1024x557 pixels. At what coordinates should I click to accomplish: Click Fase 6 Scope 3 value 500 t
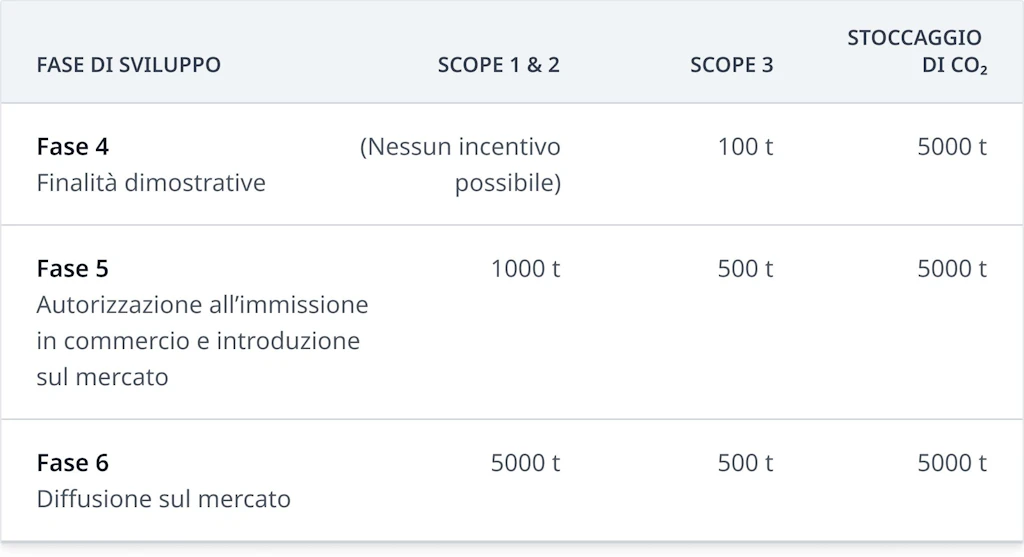click(x=745, y=463)
